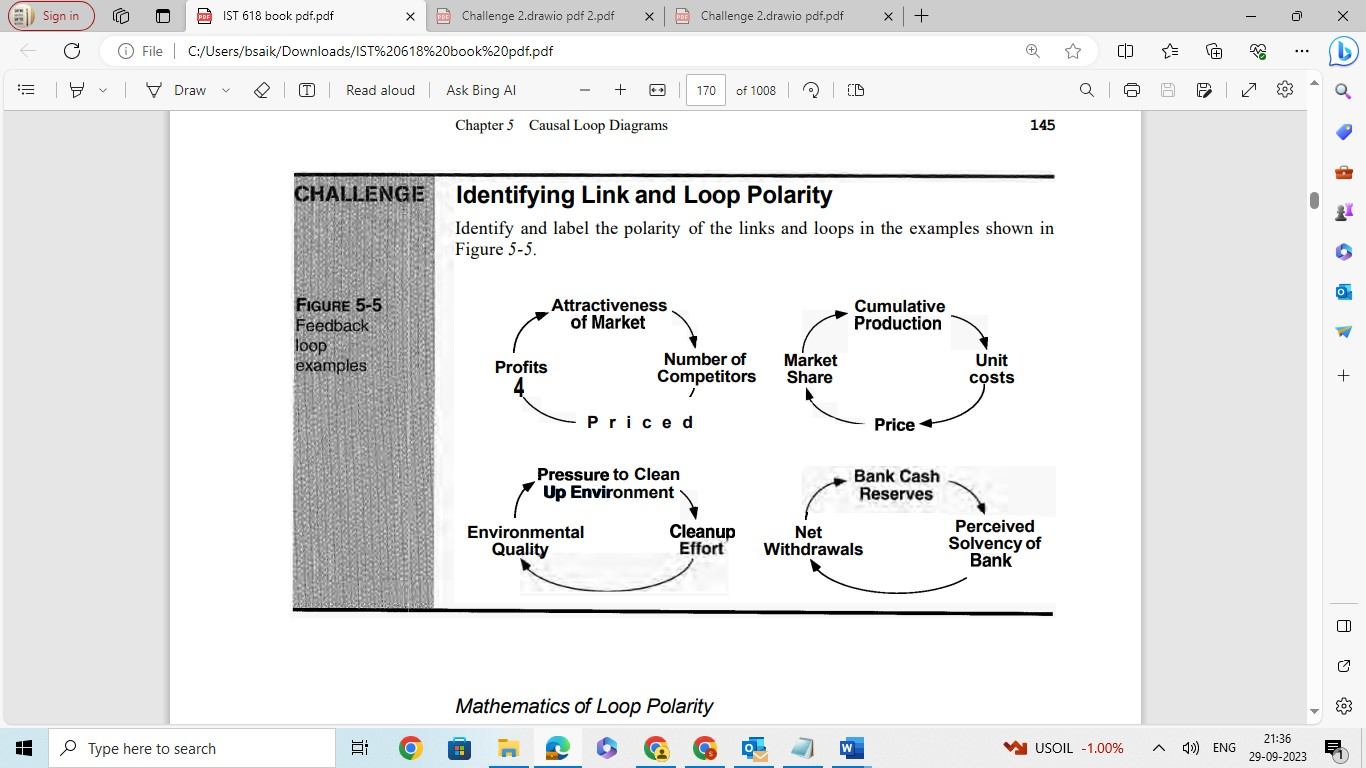Open Bing Chat in the sidebar

click(1343, 53)
